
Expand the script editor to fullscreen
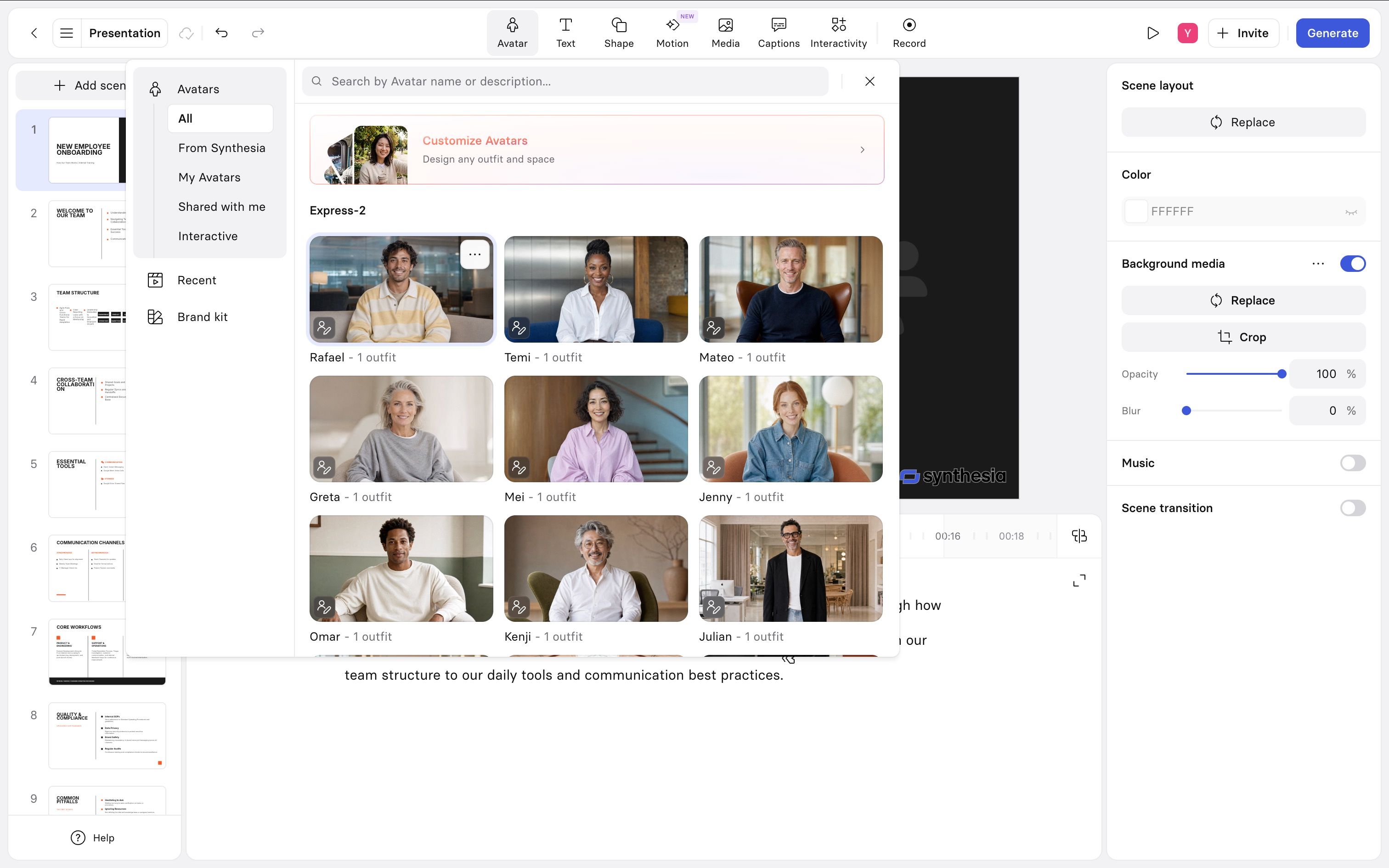pos(1079,581)
